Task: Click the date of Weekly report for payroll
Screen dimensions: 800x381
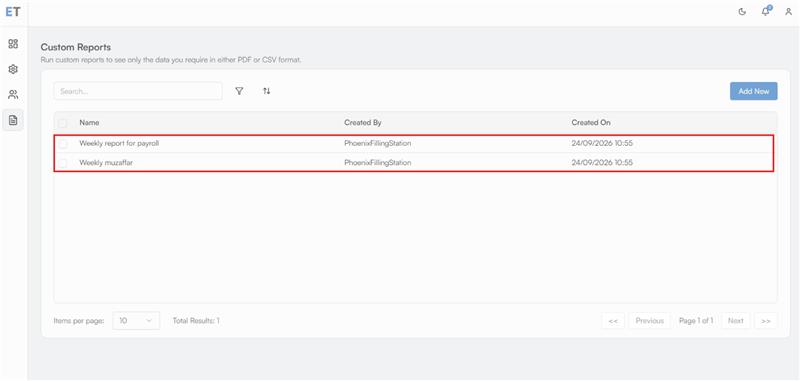Action: point(602,144)
